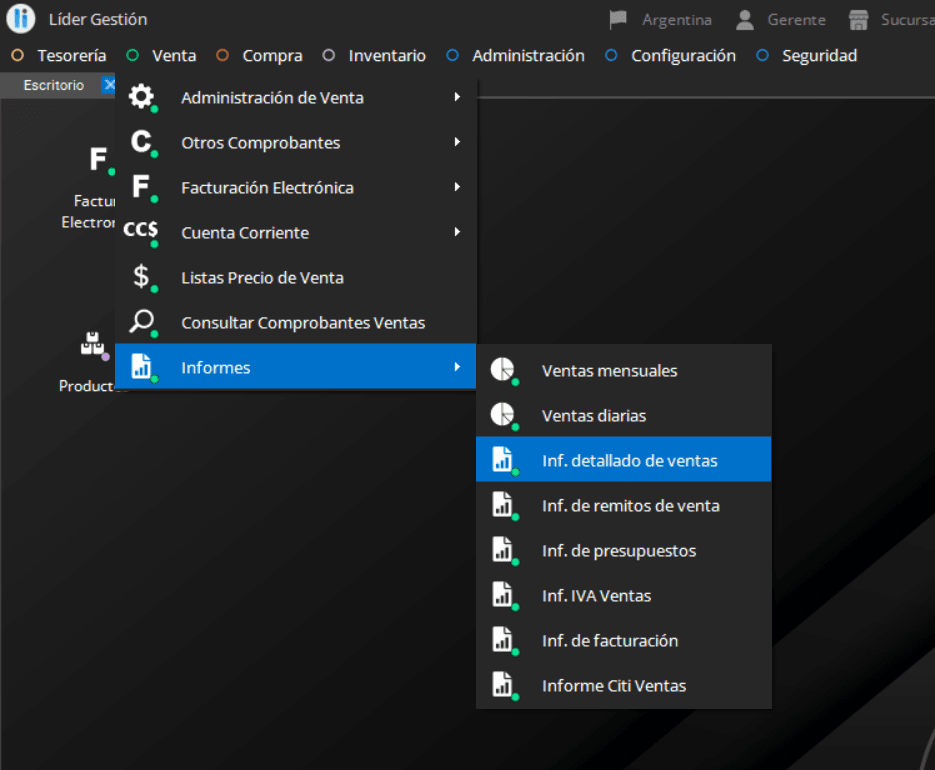This screenshot has height=770, width=935.
Task: Open the Inventario menu
Action: (x=386, y=56)
